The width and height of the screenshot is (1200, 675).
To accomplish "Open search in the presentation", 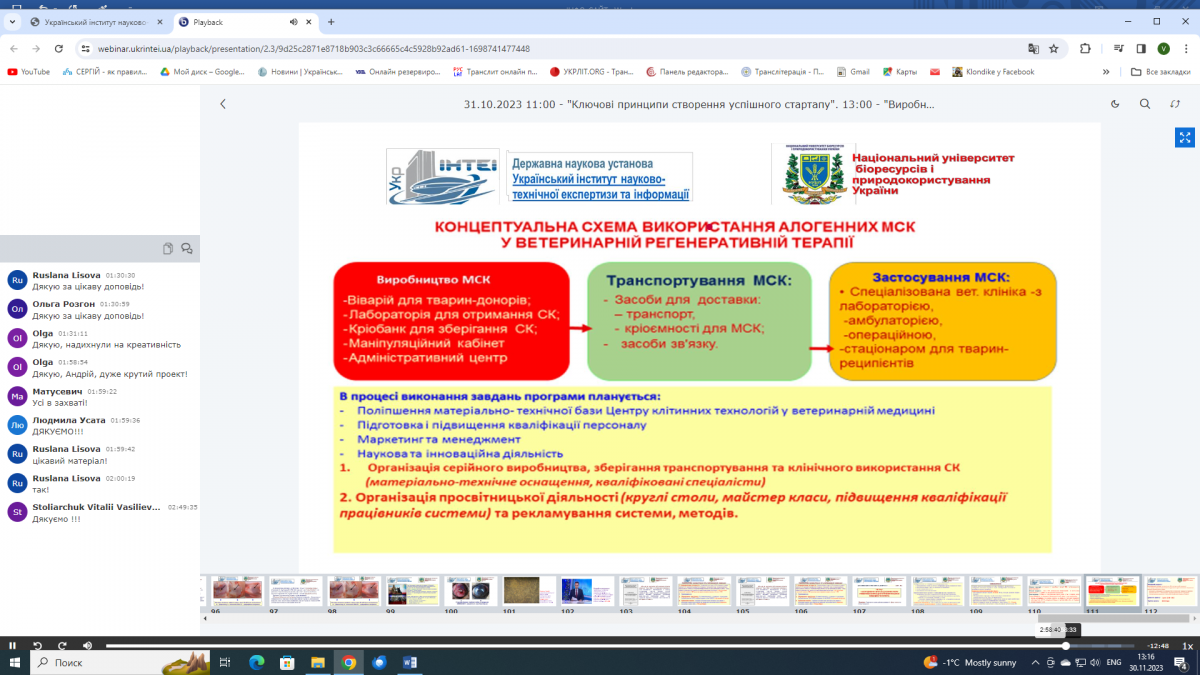I will click(x=1146, y=104).
